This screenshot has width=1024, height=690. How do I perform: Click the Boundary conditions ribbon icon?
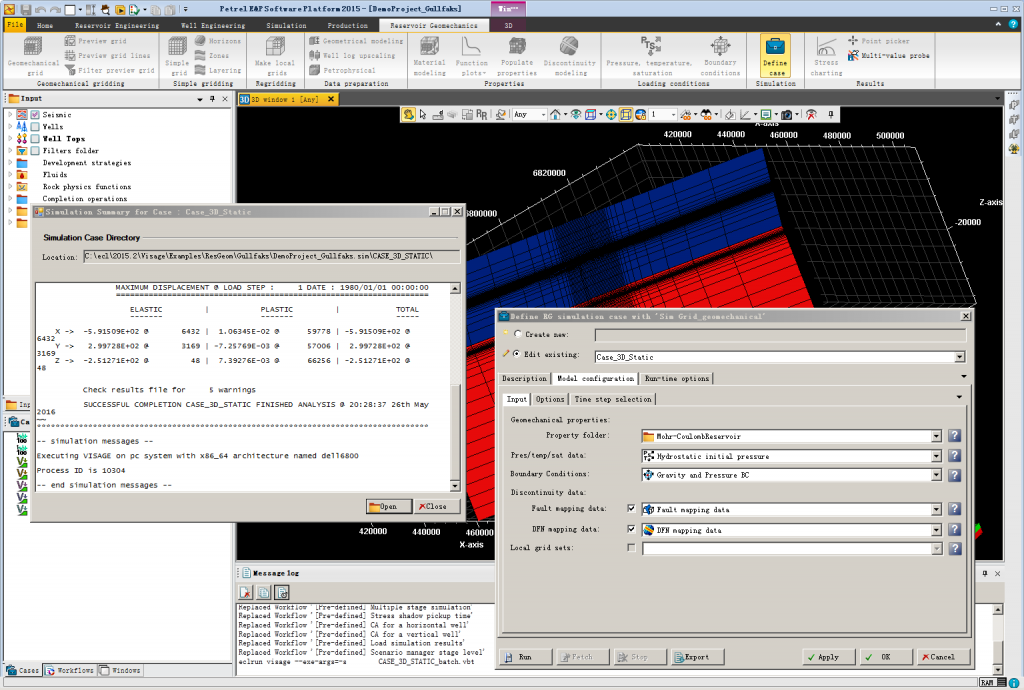720,55
